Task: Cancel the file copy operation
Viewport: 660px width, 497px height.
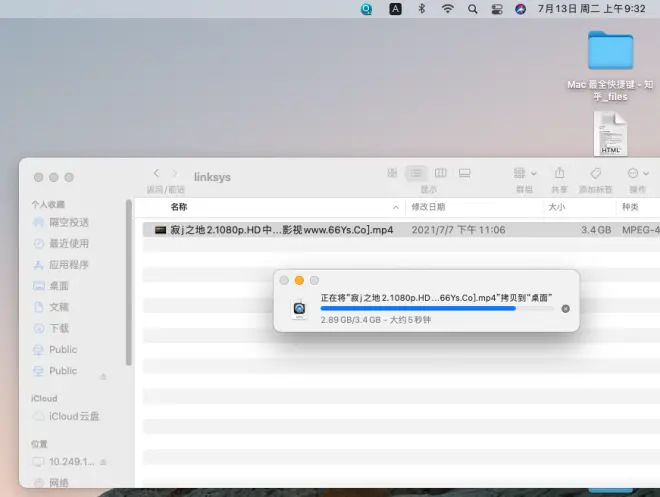Action: pos(565,309)
